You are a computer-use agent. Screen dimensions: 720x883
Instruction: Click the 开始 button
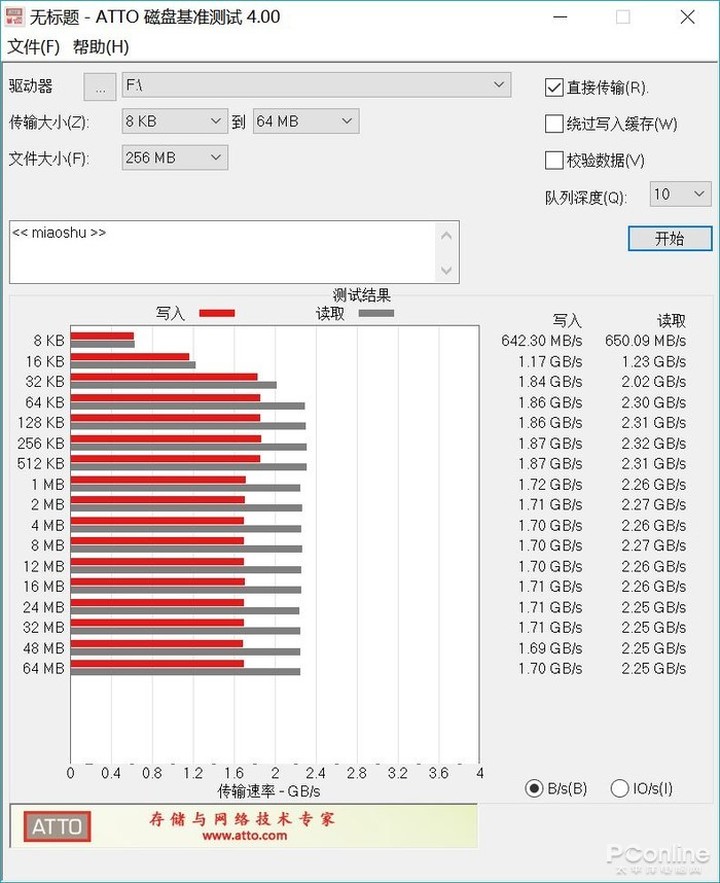click(x=670, y=239)
